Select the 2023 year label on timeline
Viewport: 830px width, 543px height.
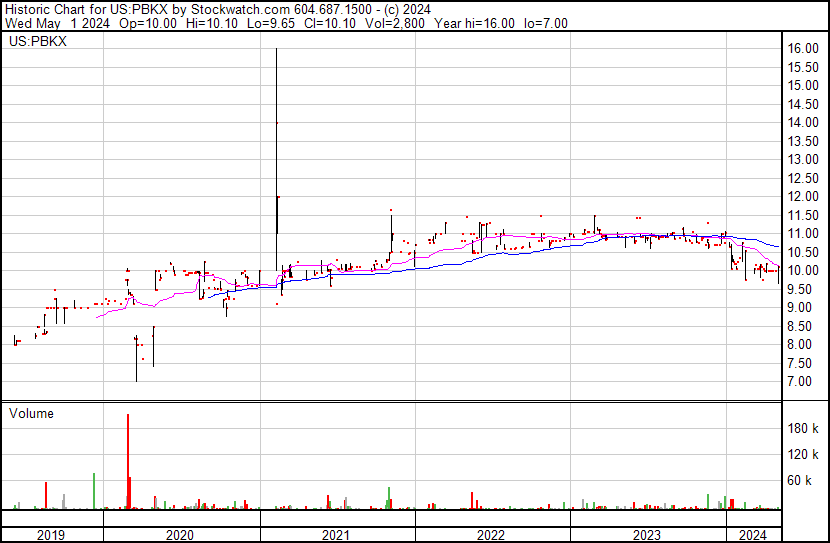tap(646, 535)
